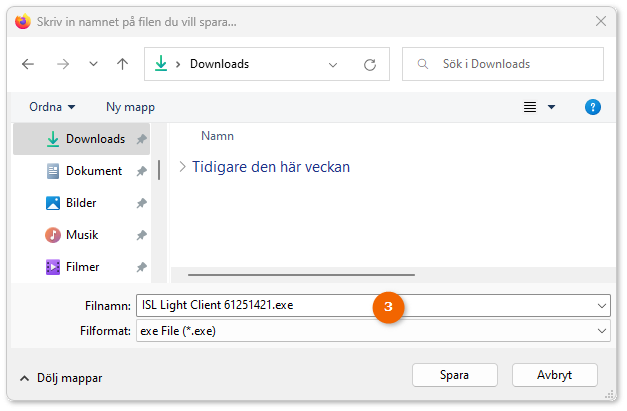This screenshot has height=411, width=627.
Task: Go back with the left arrow
Action: coord(28,64)
